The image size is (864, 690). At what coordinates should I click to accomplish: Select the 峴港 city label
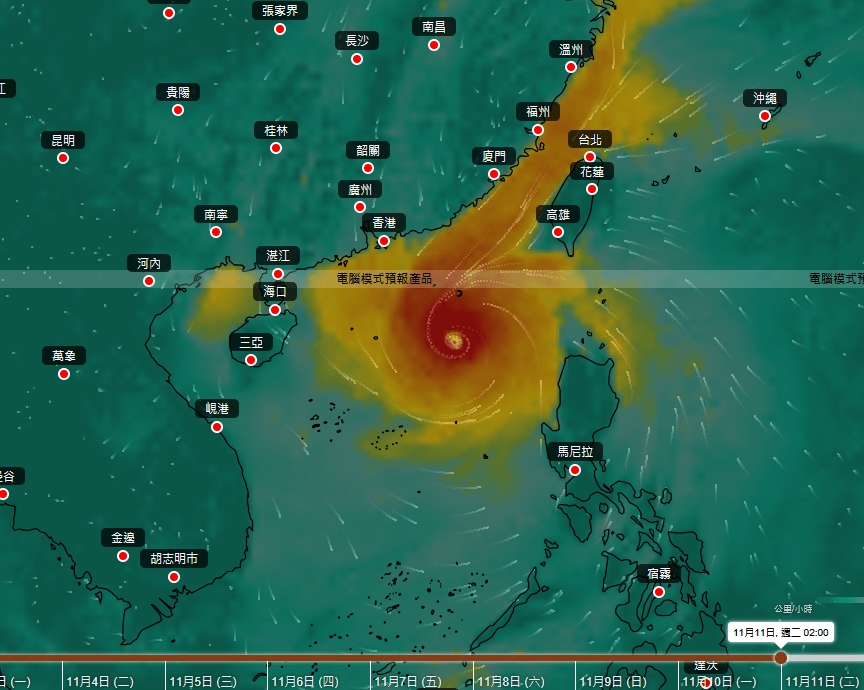point(217,408)
